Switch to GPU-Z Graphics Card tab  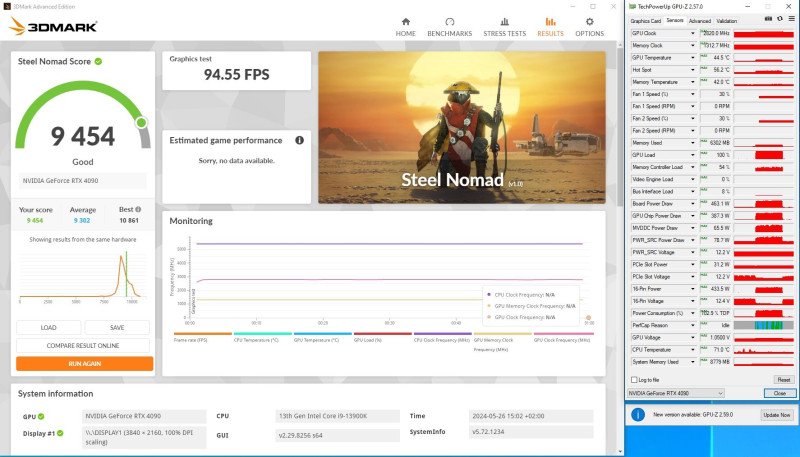click(x=645, y=21)
